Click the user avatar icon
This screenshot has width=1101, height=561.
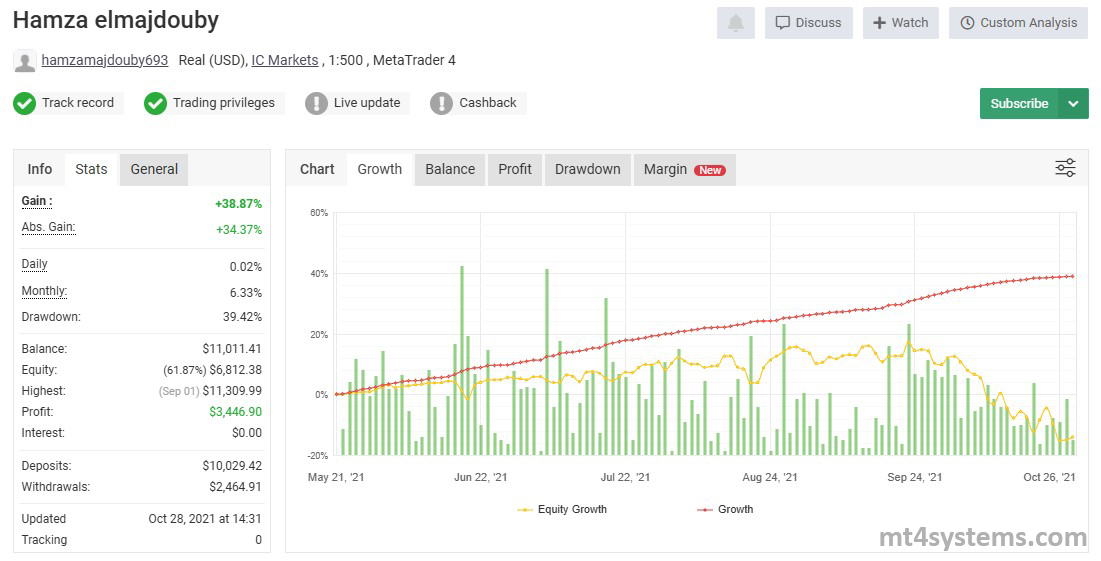point(25,61)
